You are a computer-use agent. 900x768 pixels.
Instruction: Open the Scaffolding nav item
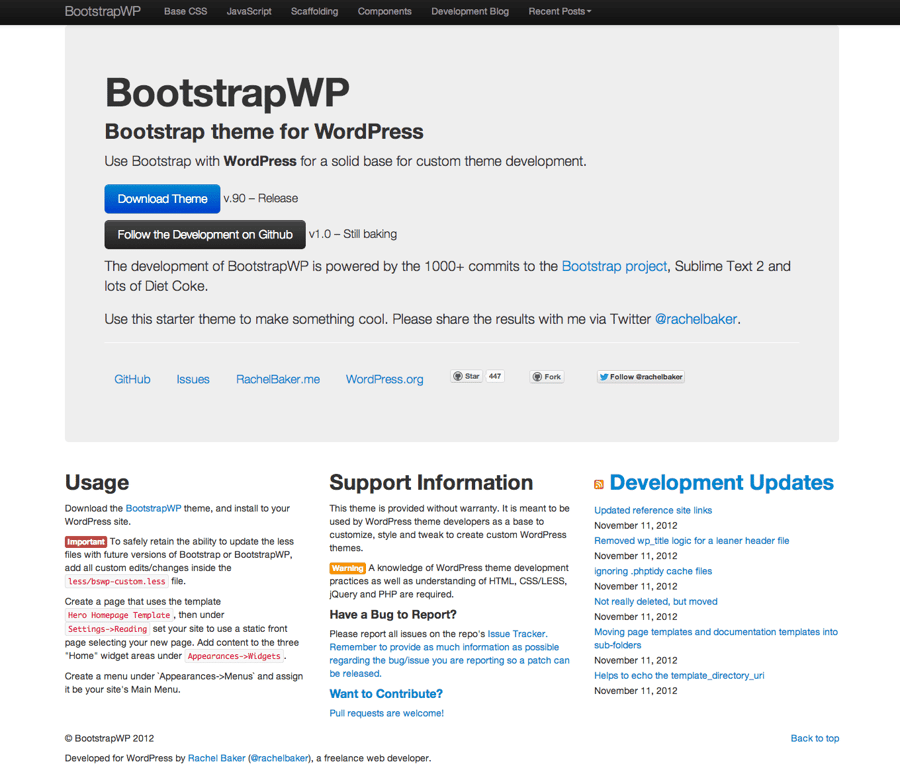coord(315,11)
